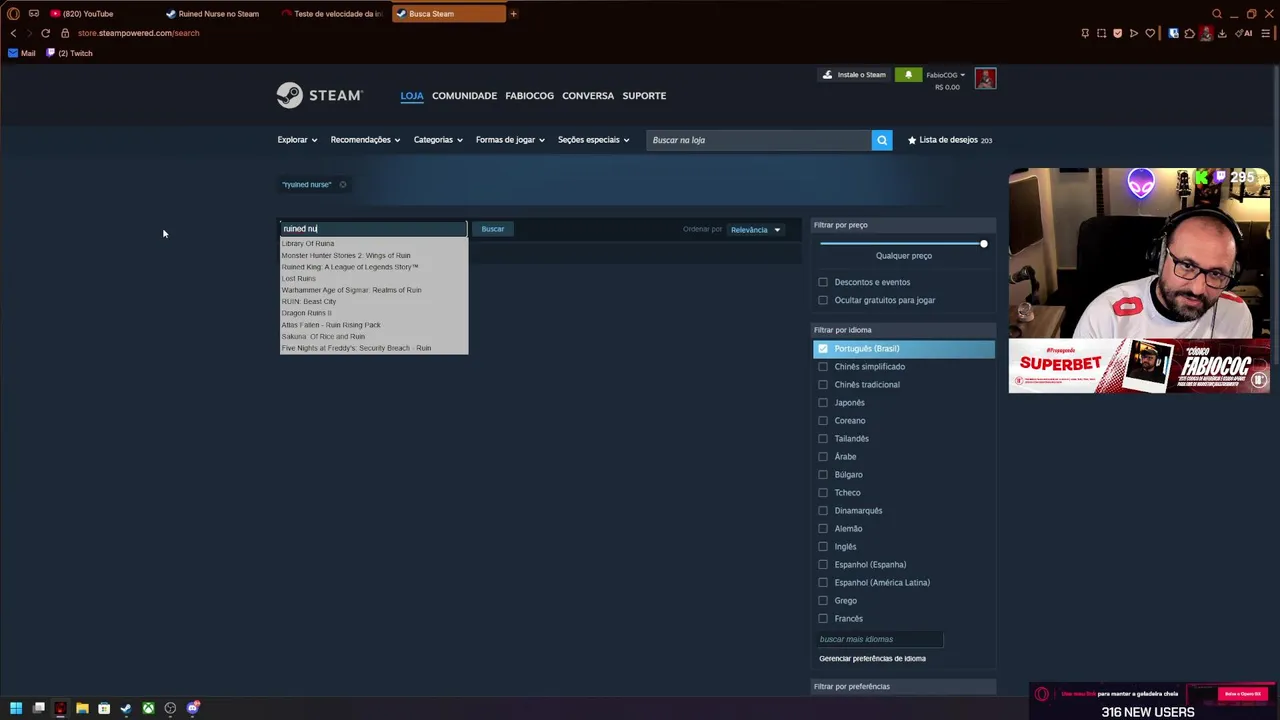Open a new browser tab with plus icon
This screenshot has height=720, width=1280.
(x=514, y=14)
